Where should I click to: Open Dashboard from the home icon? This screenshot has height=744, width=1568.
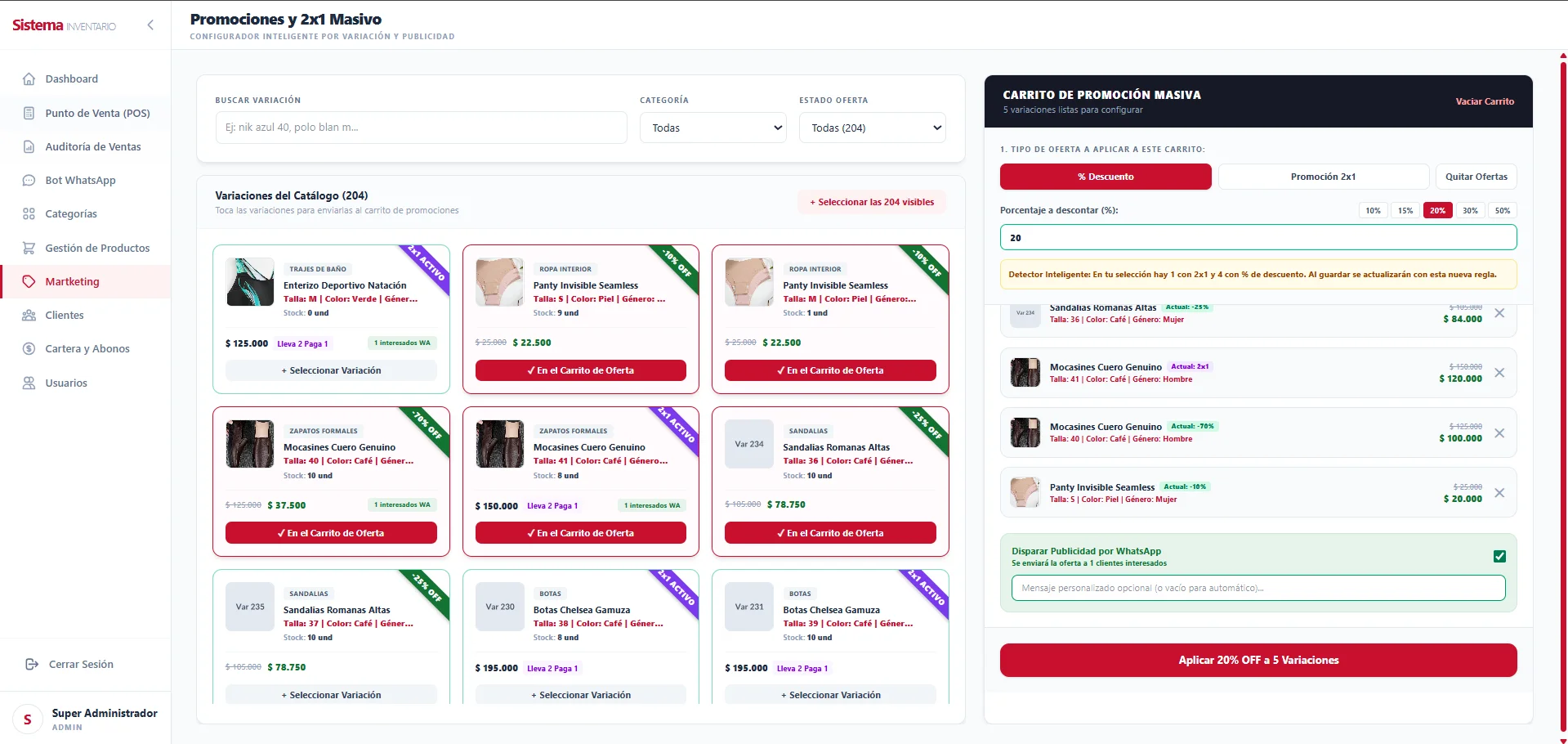pos(29,79)
